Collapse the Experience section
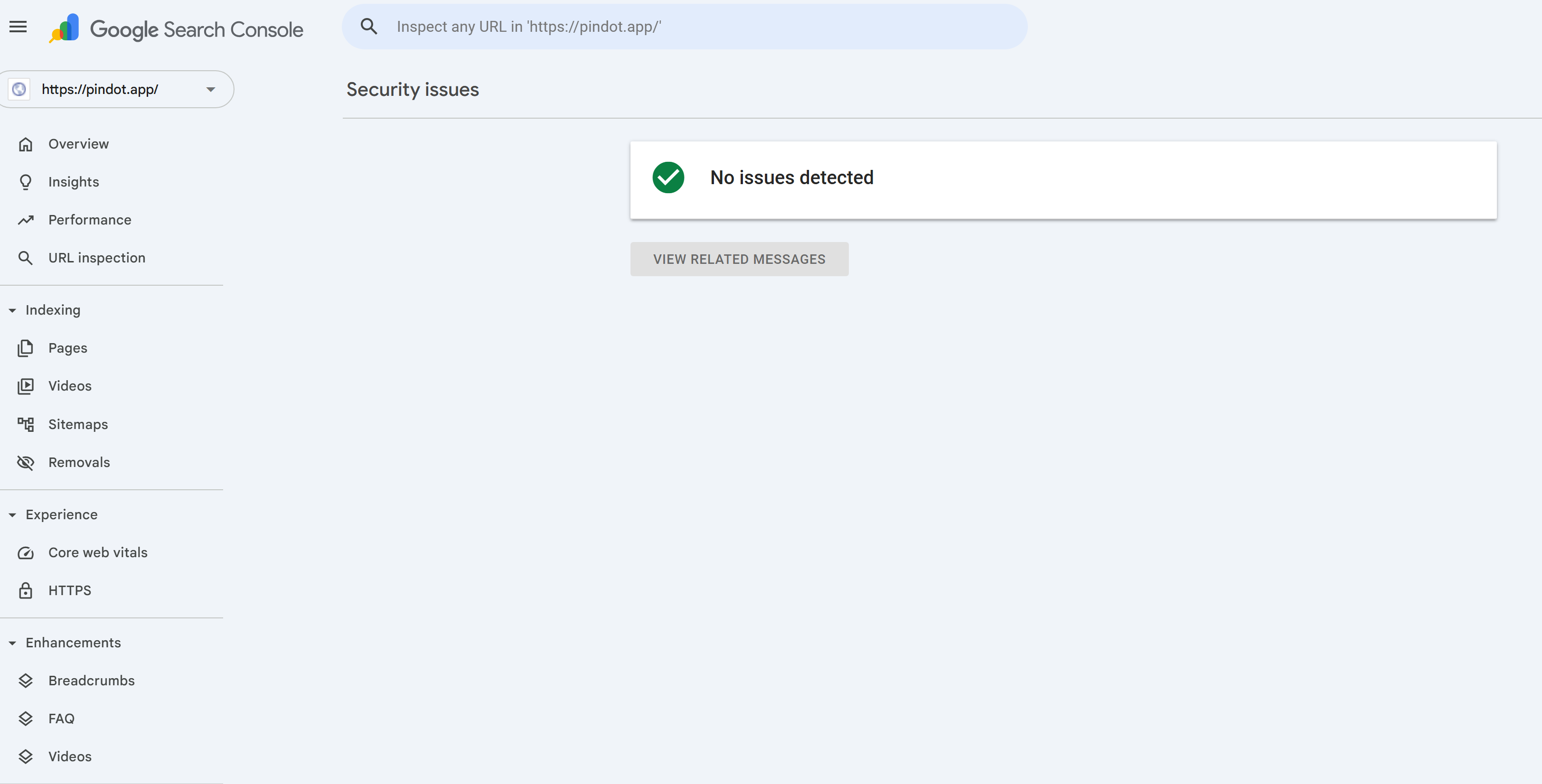 click(x=12, y=515)
